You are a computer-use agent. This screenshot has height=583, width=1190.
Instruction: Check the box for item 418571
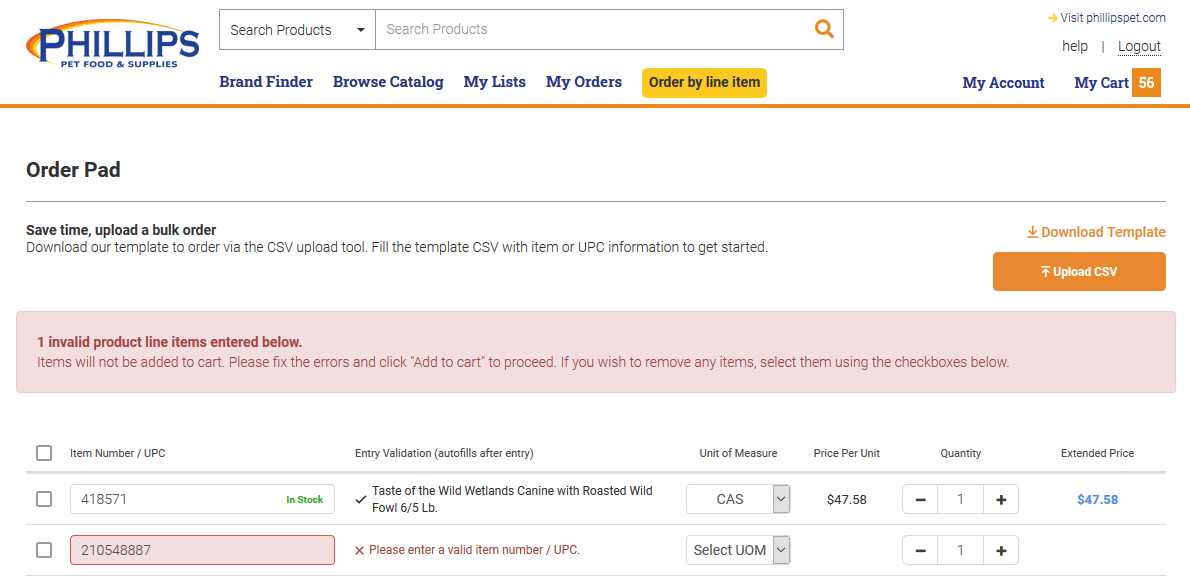[44, 499]
